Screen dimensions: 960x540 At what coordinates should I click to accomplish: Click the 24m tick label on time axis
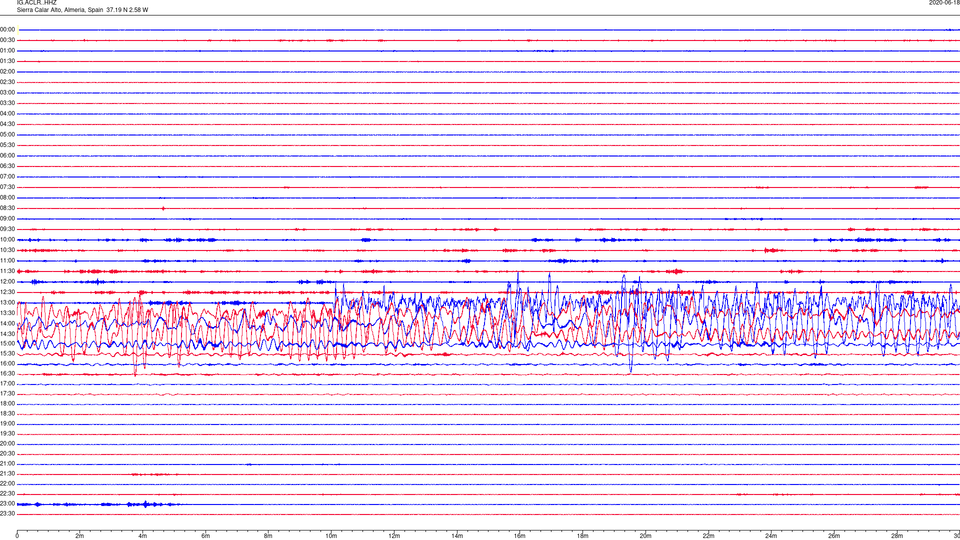tap(771, 536)
